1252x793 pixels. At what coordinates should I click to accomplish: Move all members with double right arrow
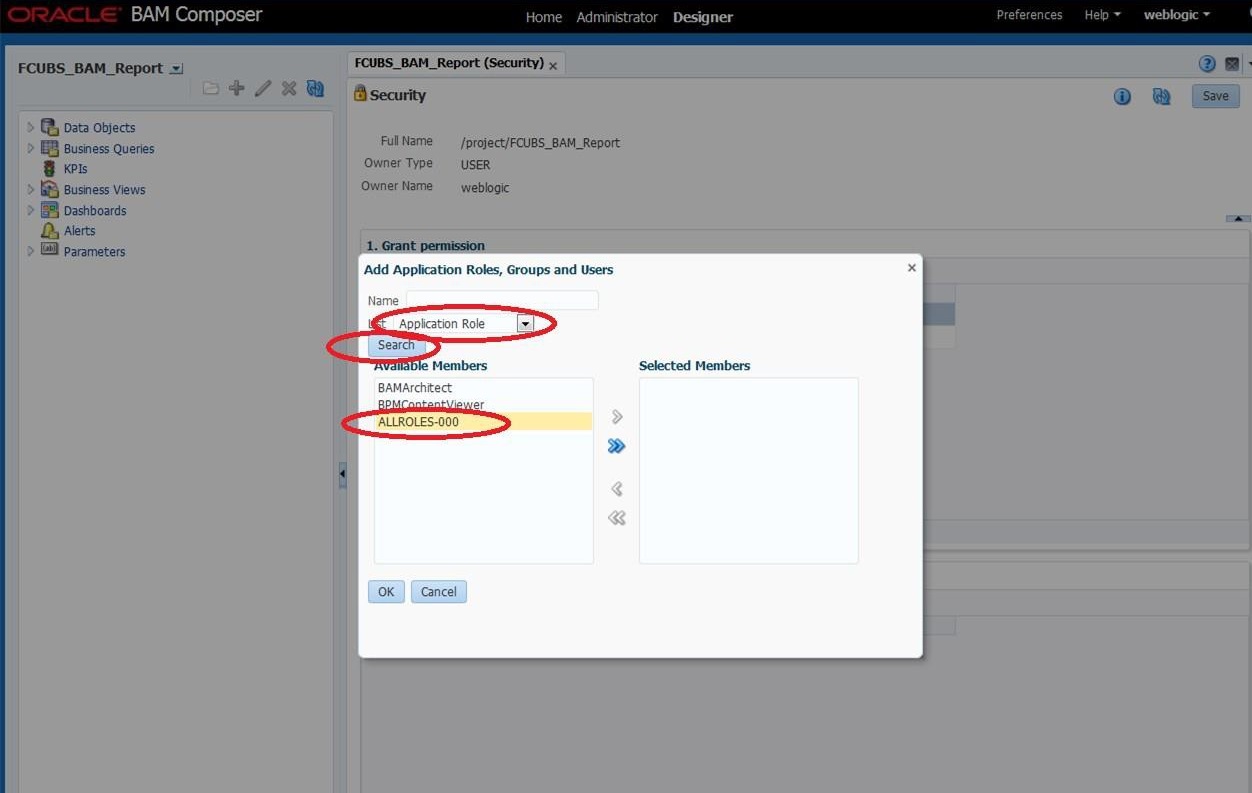click(617, 446)
